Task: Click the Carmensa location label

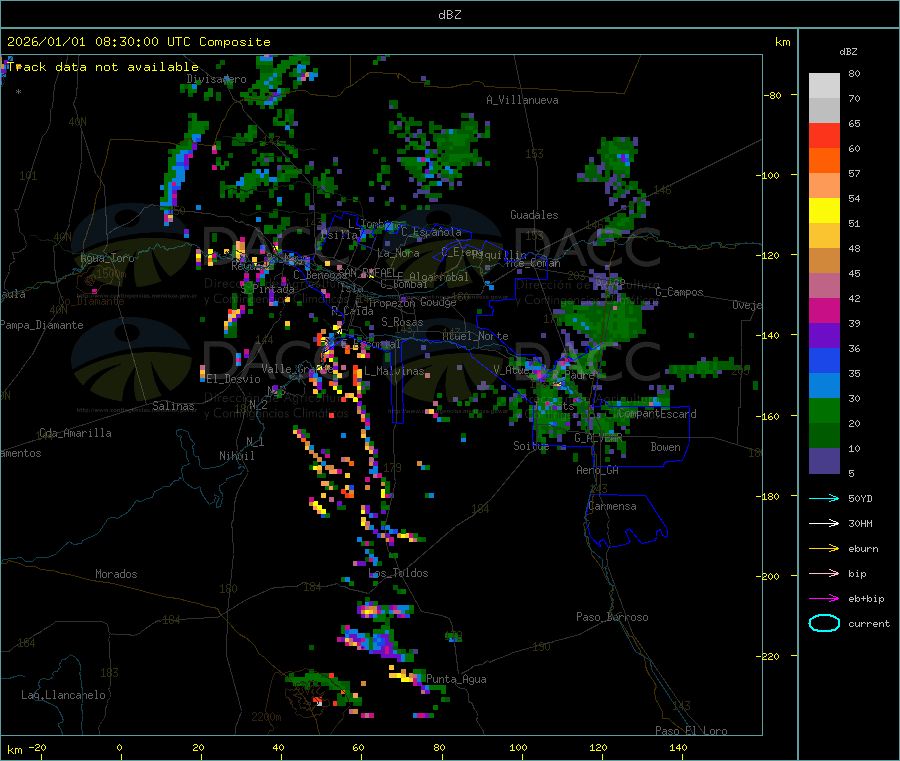Action: point(612,507)
